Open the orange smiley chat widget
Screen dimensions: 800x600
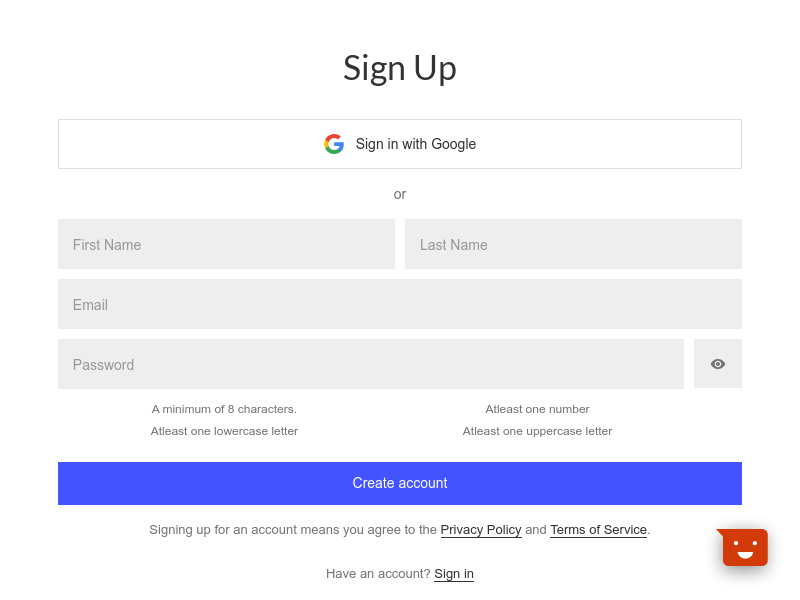click(x=744, y=547)
